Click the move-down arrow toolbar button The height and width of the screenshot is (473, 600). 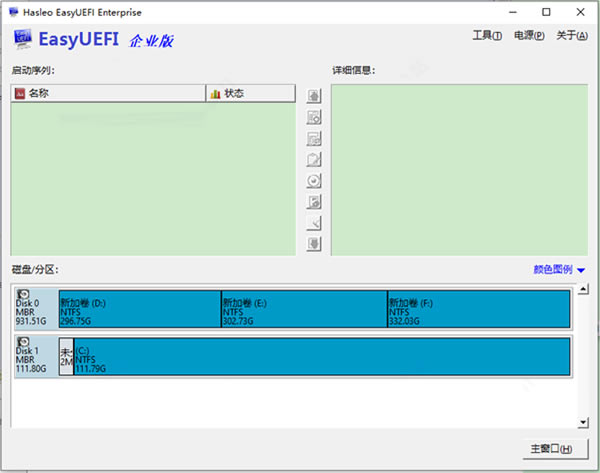pos(314,244)
